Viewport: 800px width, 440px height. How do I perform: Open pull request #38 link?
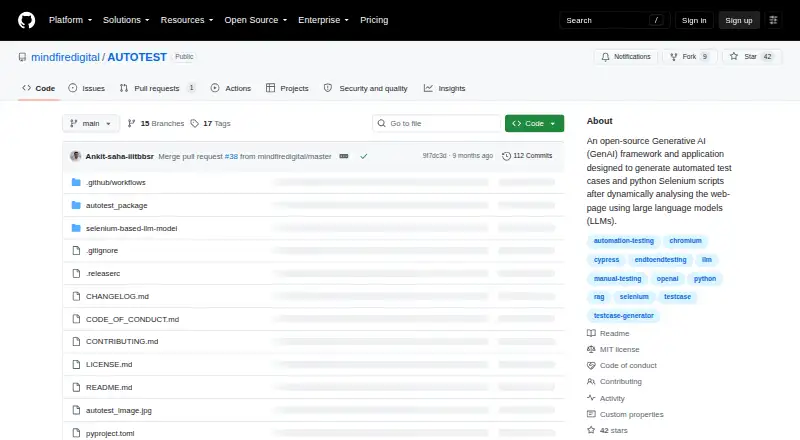pos(231,156)
